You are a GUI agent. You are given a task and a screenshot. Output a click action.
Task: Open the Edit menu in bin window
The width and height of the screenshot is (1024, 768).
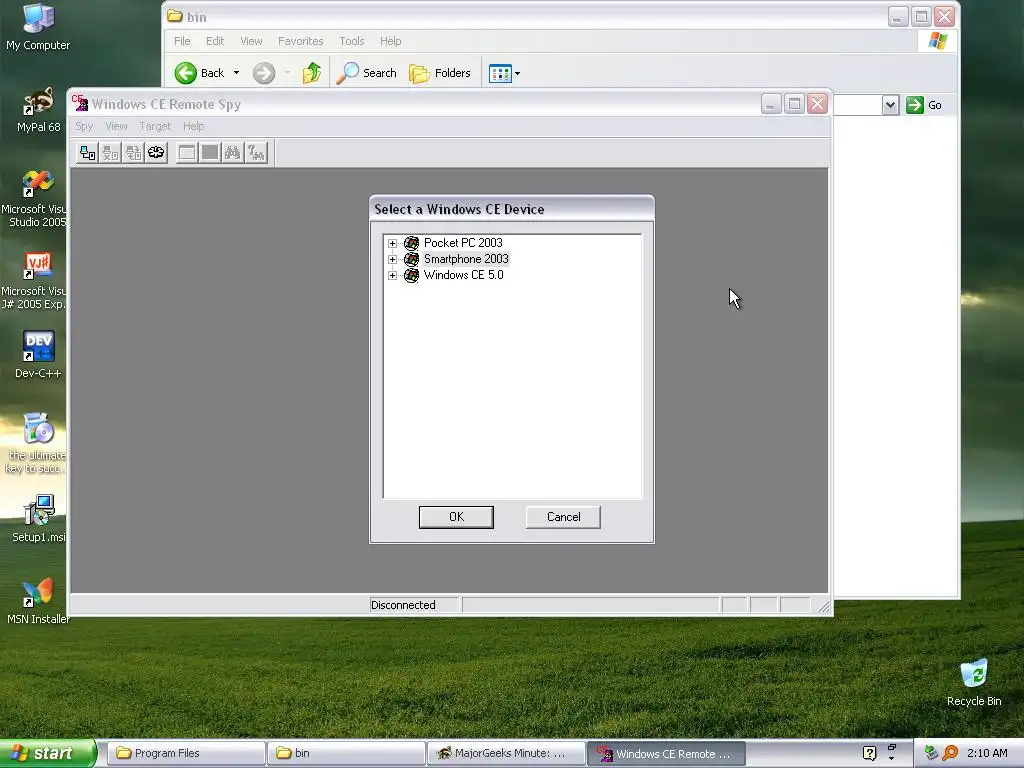point(215,41)
